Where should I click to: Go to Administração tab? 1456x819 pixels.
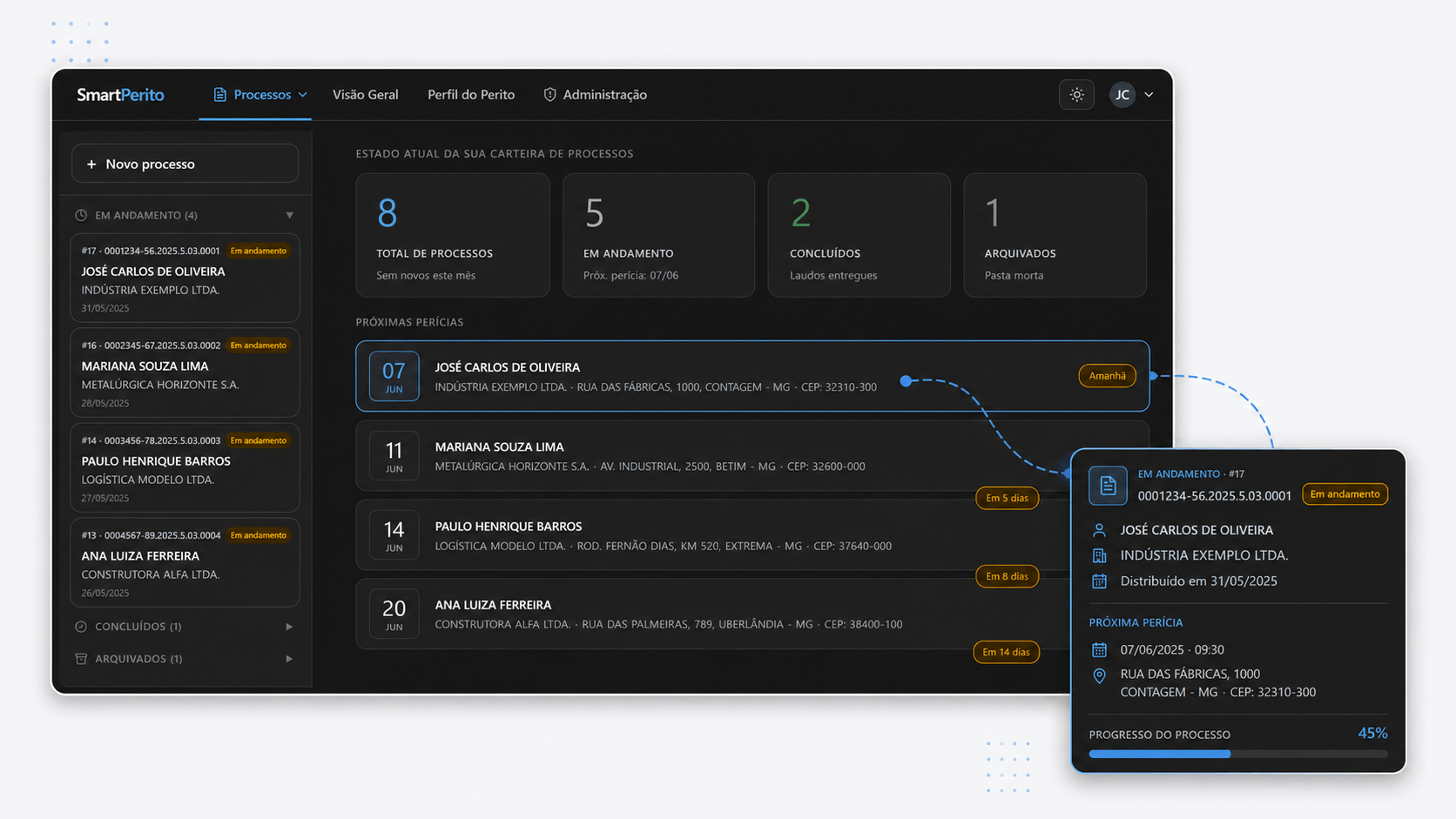596,95
